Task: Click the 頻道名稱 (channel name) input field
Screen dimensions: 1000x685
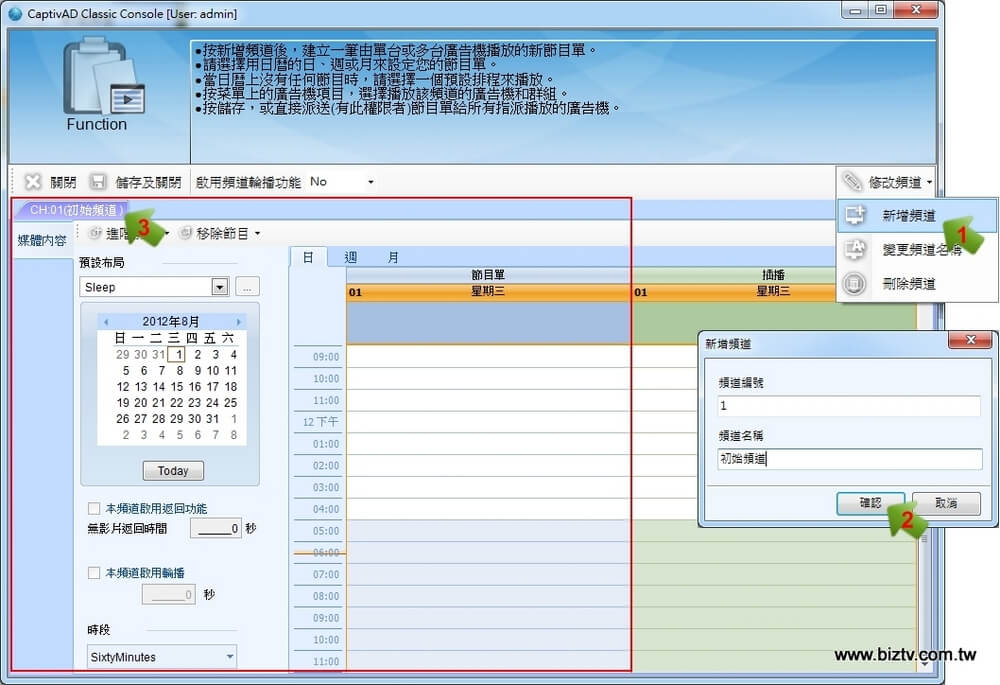Action: pos(849,459)
